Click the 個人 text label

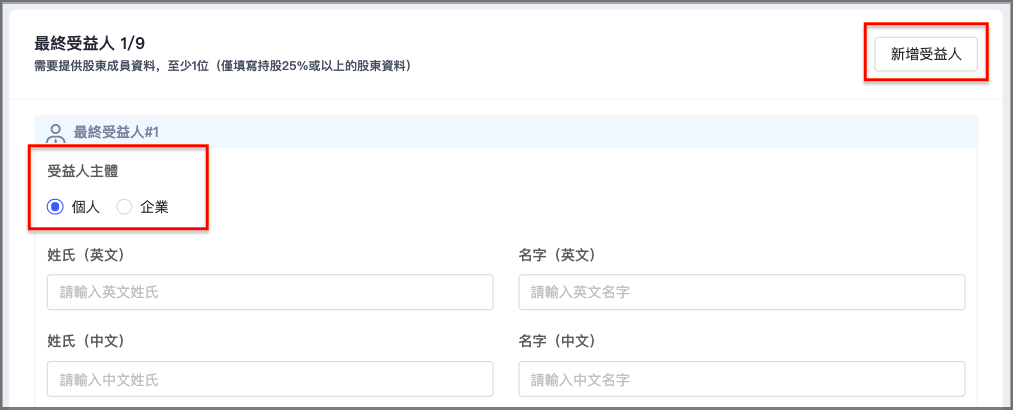86,207
